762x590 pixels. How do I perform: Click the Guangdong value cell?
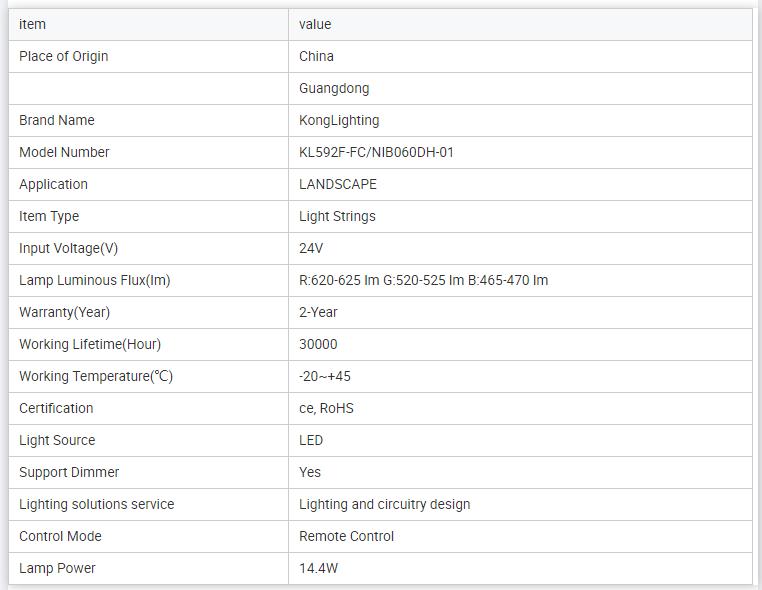click(x=334, y=88)
